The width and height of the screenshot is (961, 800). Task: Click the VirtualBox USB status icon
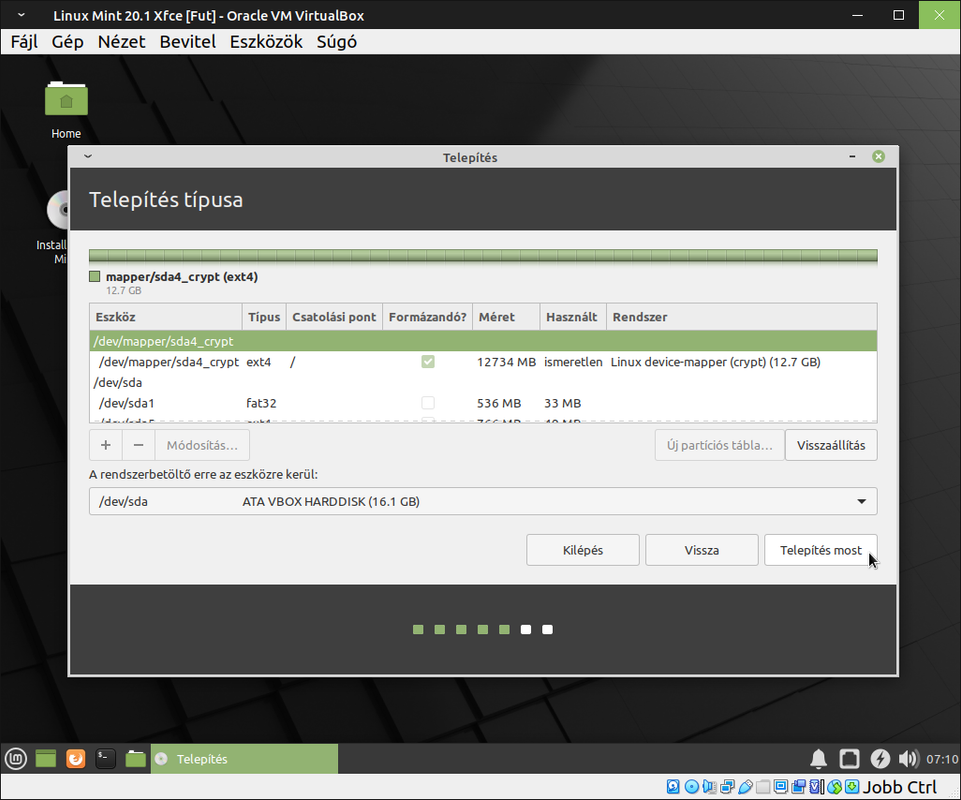tap(745, 787)
